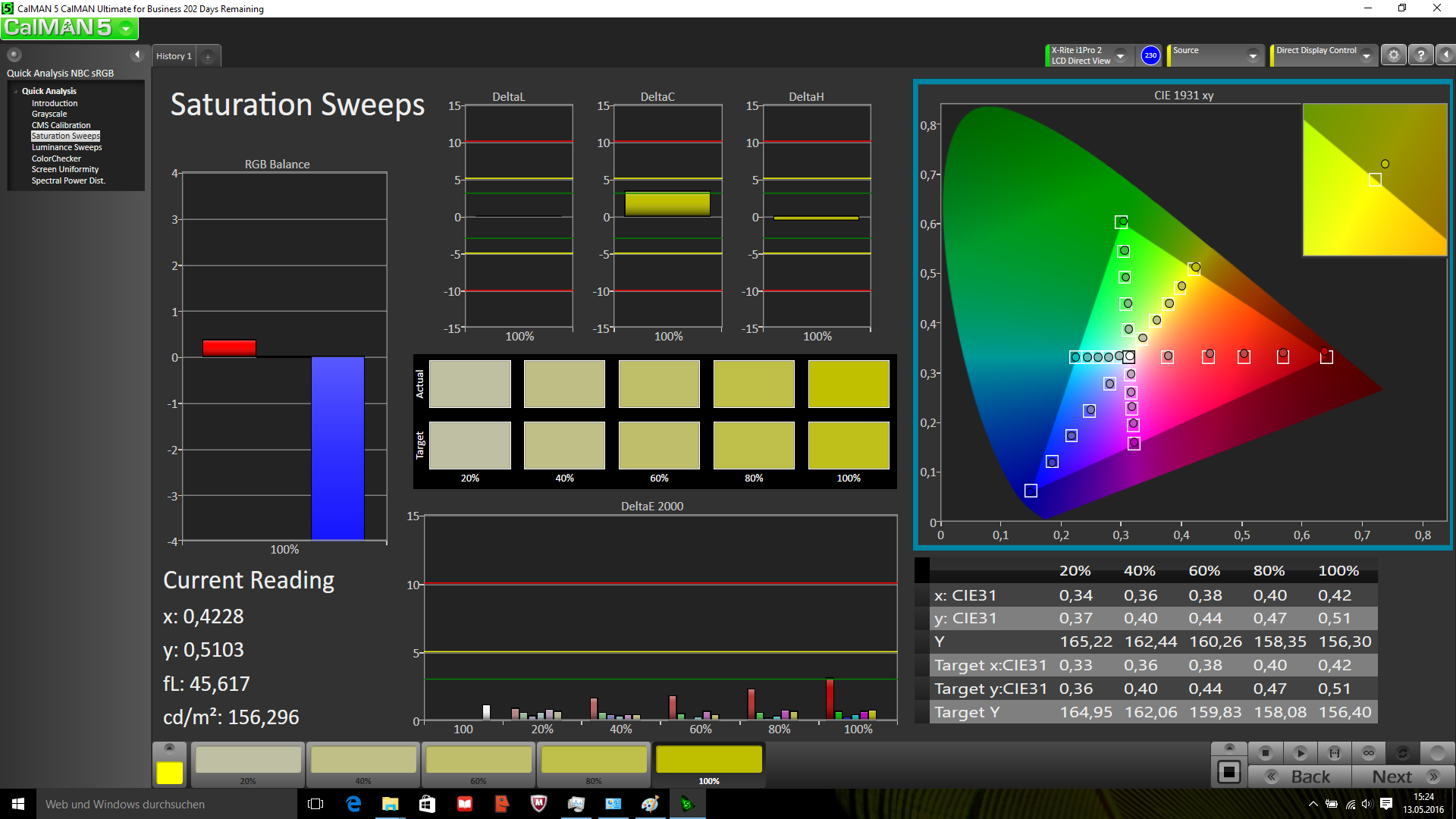Open the Source dropdown
This screenshot has height=819, width=1456.
pos(1253,55)
